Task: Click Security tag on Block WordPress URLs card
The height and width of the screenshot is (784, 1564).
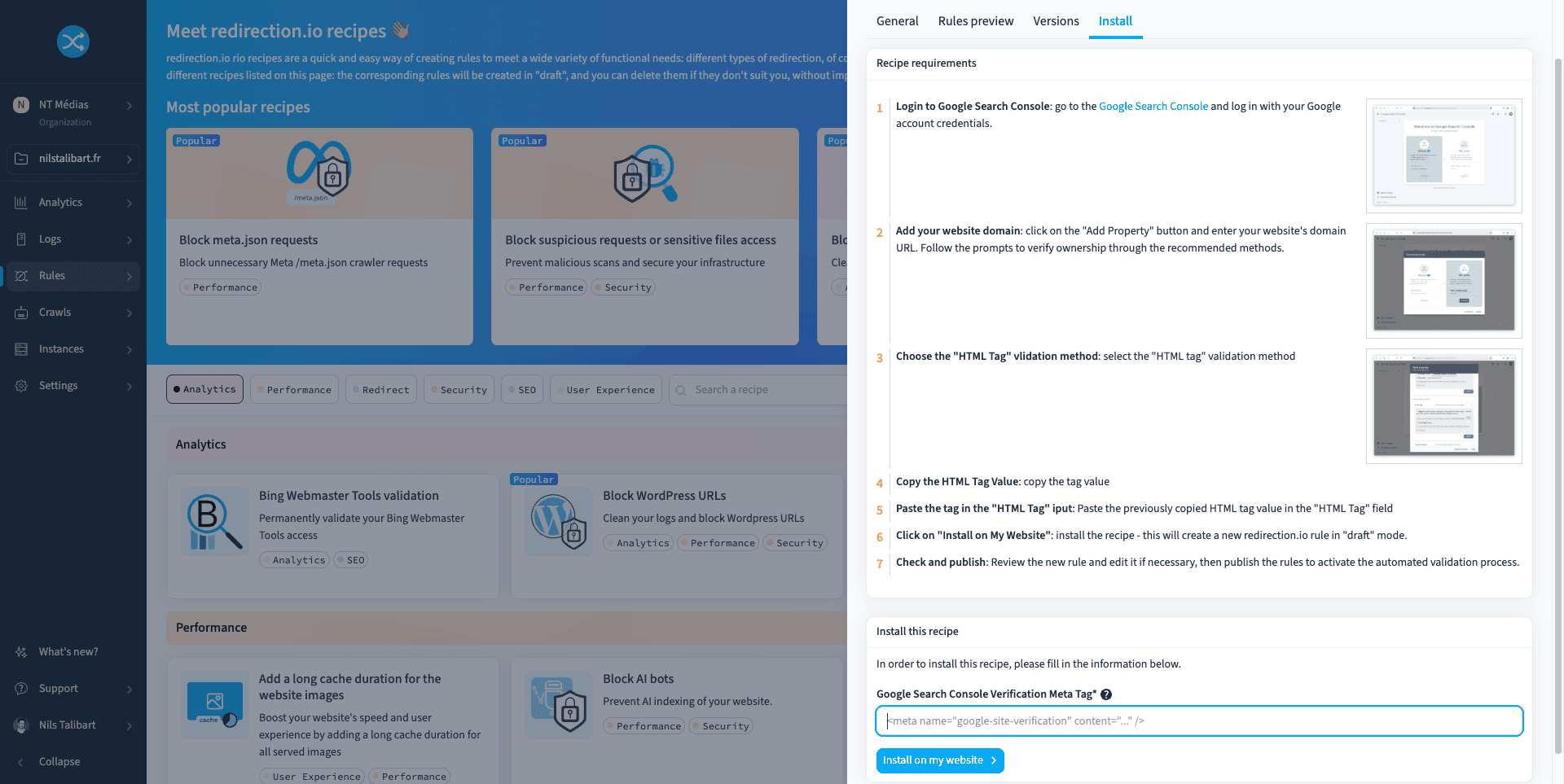Action: (x=795, y=543)
